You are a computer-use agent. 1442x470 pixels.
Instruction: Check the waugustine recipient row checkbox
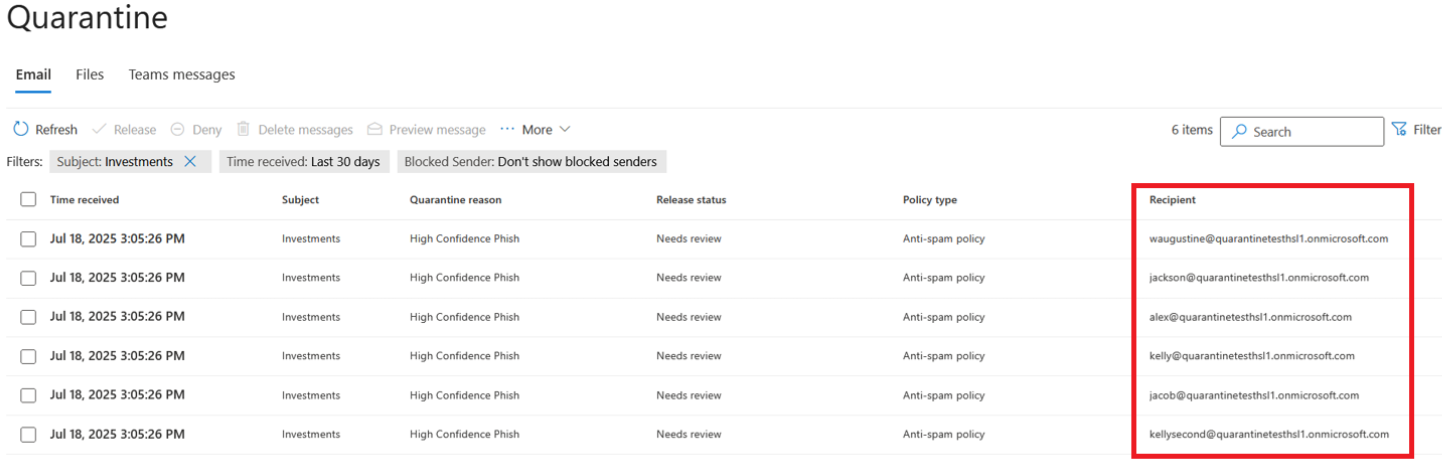[x=28, y=239]
